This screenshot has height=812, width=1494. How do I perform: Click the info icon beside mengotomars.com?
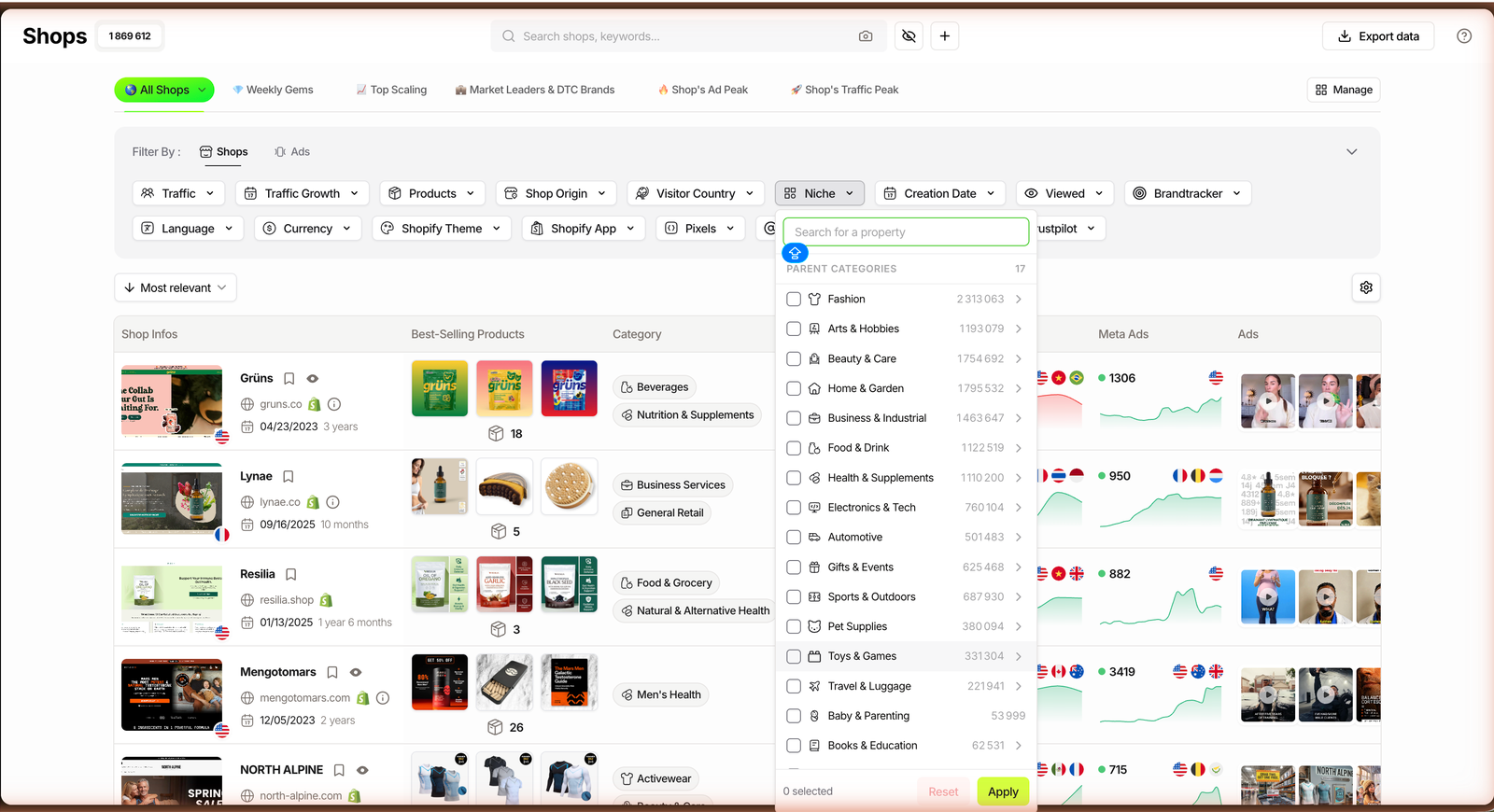coord(383,698)
